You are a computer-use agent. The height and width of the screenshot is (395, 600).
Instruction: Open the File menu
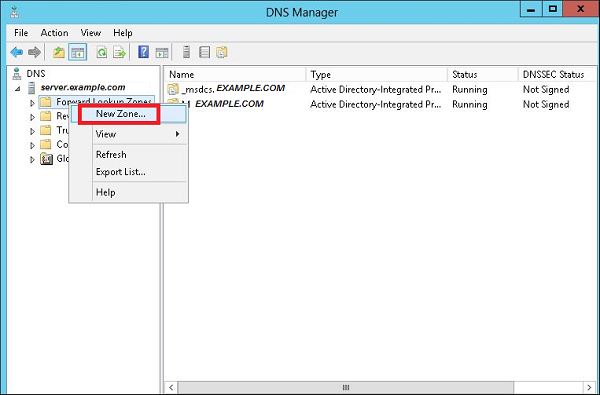click(21, 33)
